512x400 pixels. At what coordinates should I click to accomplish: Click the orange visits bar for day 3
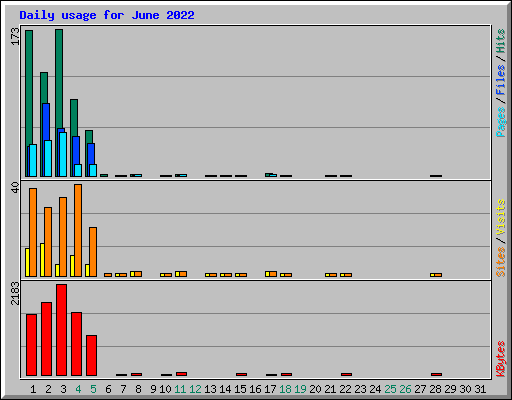(x=63, y=237)
